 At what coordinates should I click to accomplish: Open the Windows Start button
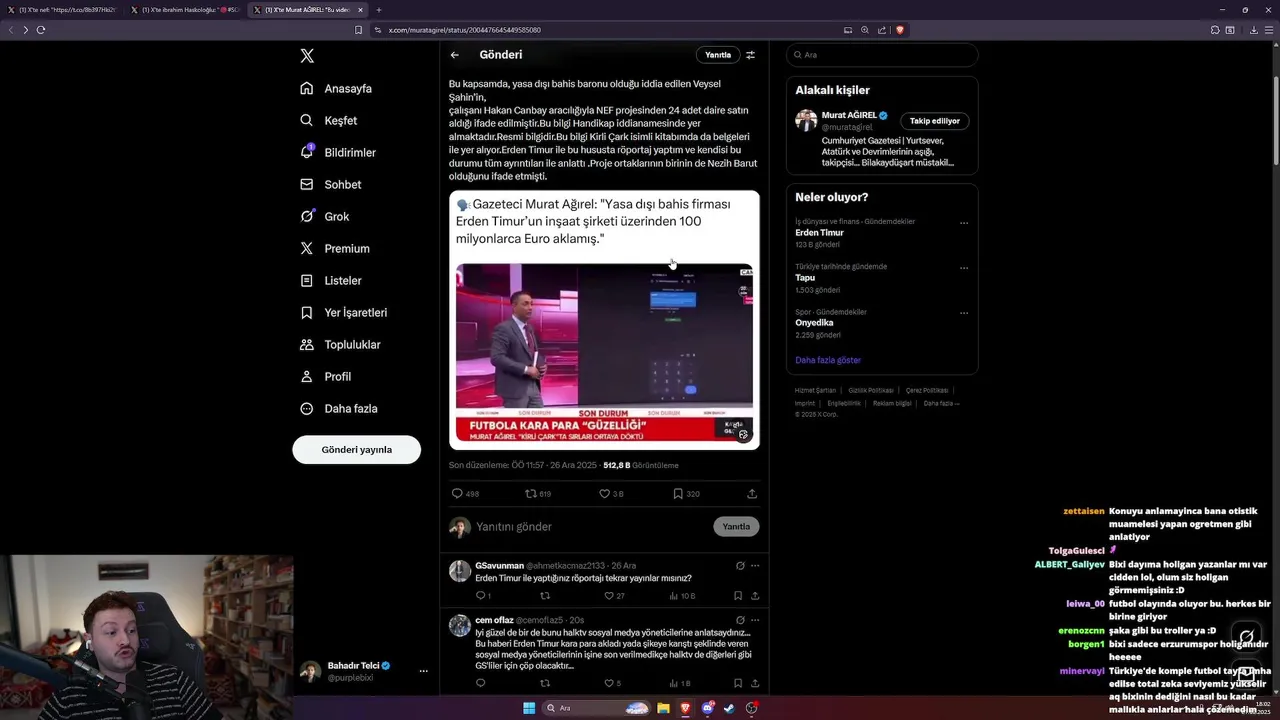pos(529,708)
